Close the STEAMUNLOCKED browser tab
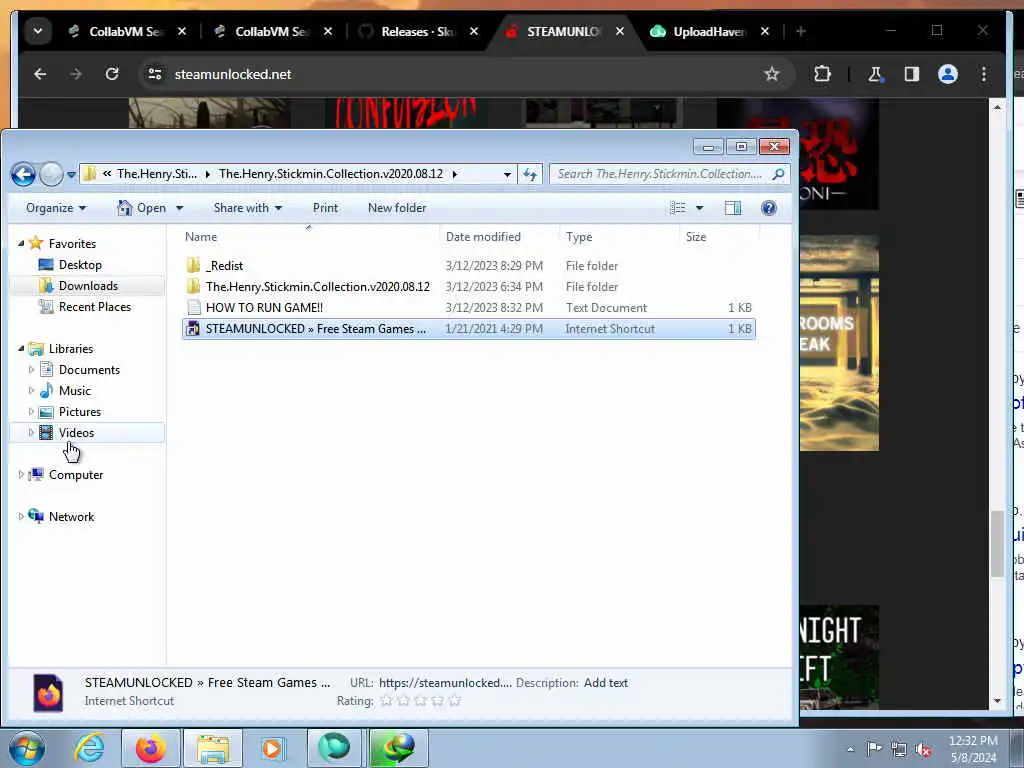The height and width of the screenshot is (768, 1024). click(x=620, y=31)
